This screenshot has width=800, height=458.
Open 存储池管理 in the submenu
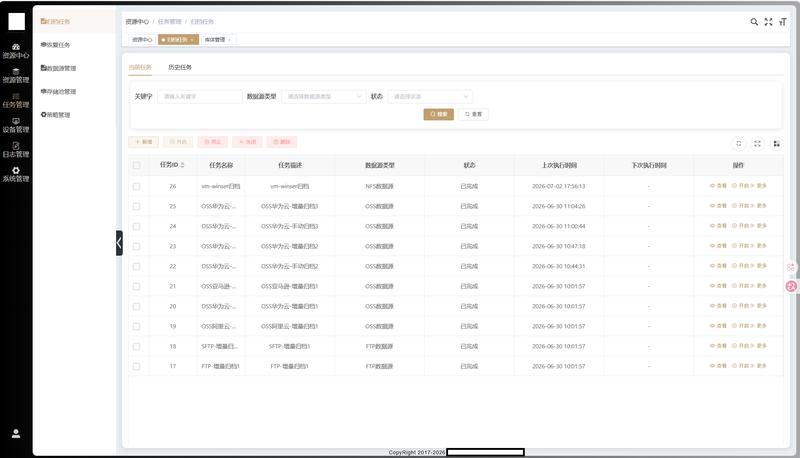click(x=58, y=92)
